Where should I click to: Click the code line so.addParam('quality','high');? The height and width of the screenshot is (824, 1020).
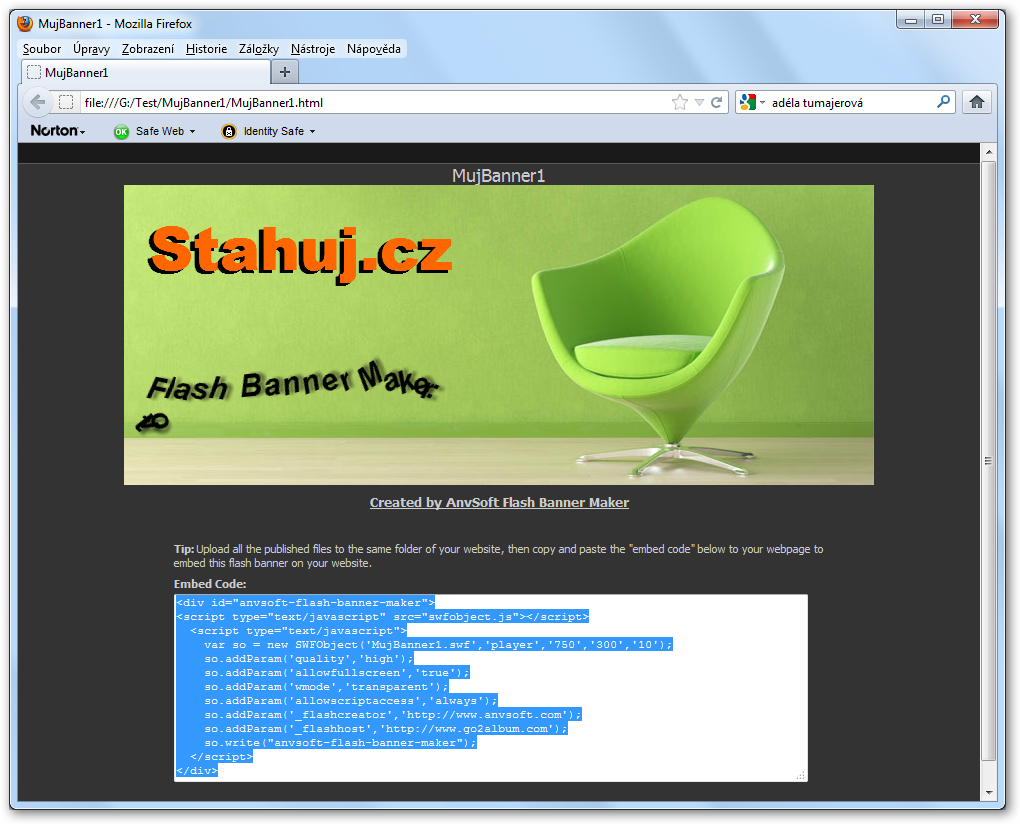(308, 659)
